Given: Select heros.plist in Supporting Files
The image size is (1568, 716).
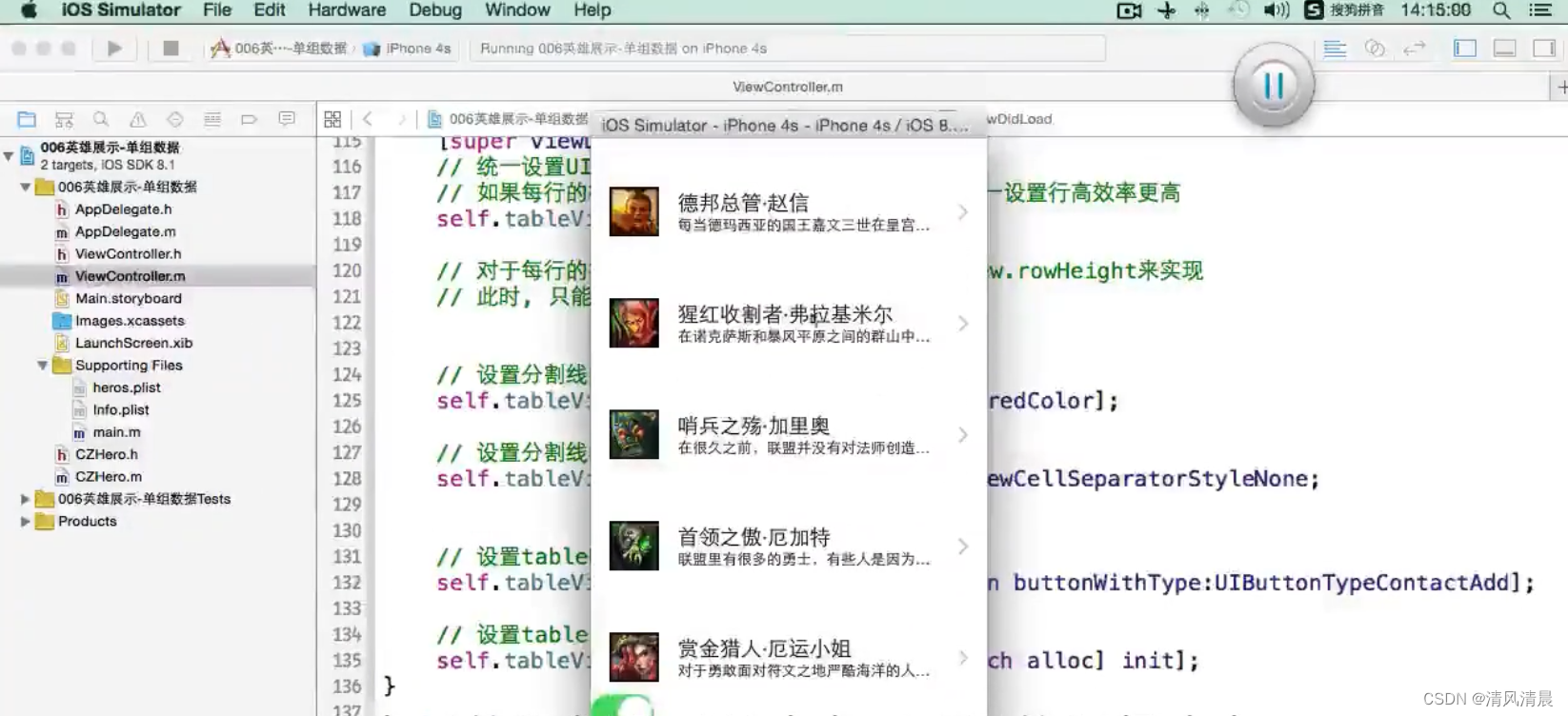Looking at the screenshot, I should (x=127, y=388).
